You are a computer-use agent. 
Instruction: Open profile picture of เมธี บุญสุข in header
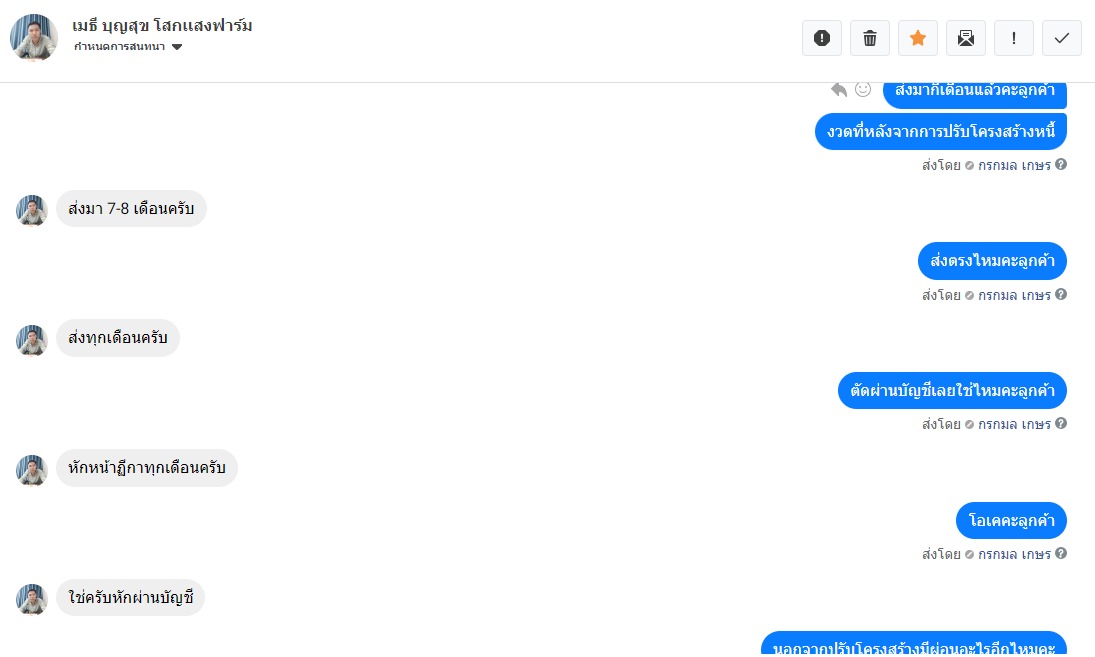tap(34, 38)
